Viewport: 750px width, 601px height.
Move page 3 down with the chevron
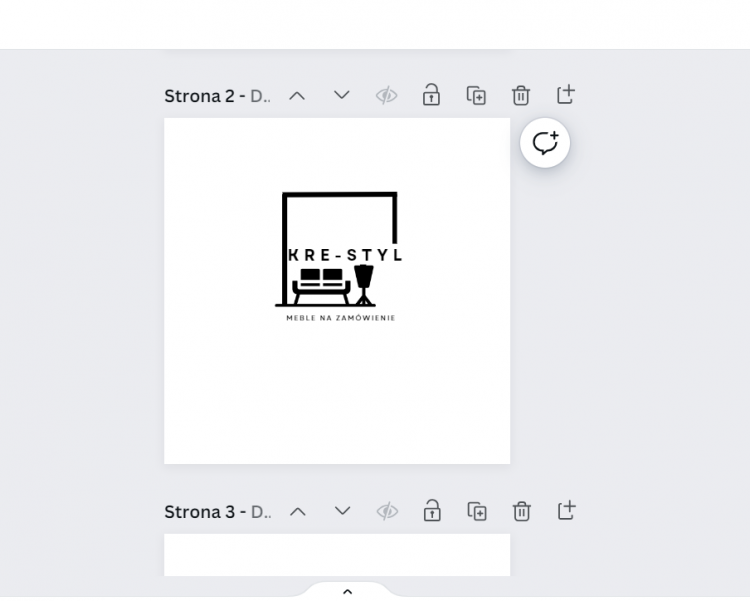tap(343, 511)
